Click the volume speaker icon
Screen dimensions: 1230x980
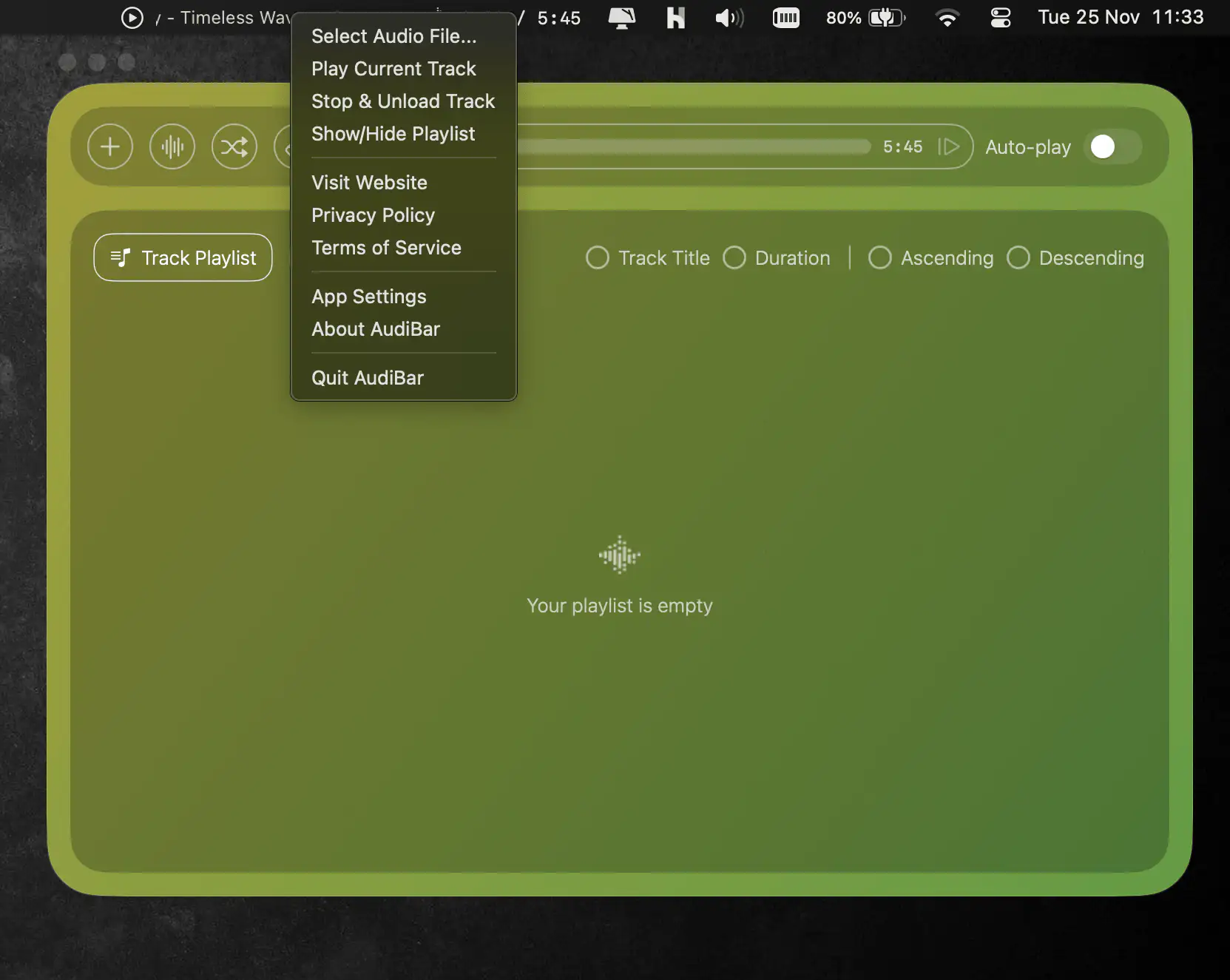tap(729, 18)
